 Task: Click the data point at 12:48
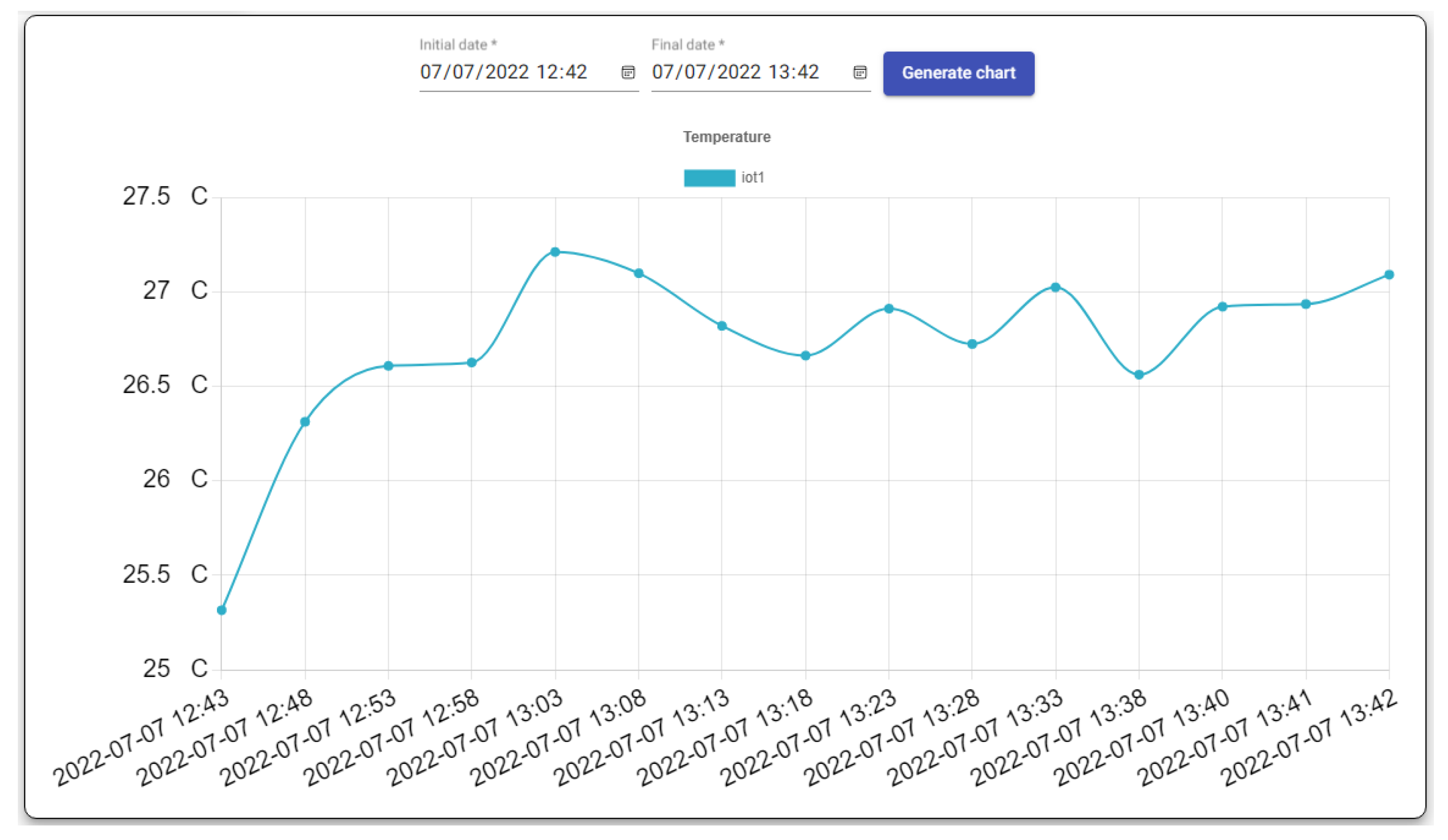[305, 422]
